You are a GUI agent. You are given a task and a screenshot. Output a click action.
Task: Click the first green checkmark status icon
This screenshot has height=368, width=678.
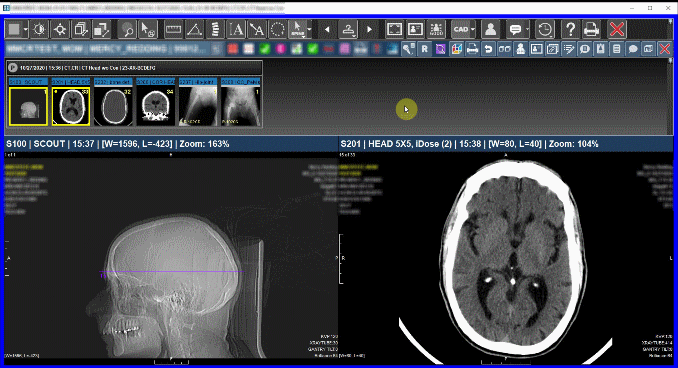click(x=265, y=49)
